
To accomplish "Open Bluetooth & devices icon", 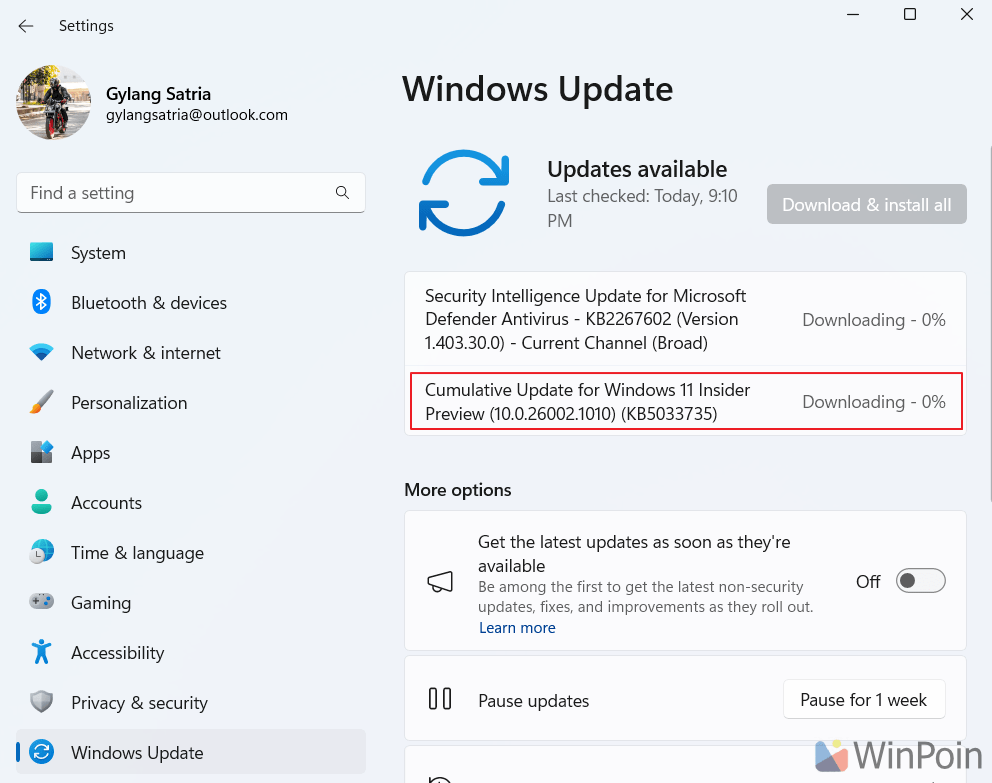I will click(41, 303).
